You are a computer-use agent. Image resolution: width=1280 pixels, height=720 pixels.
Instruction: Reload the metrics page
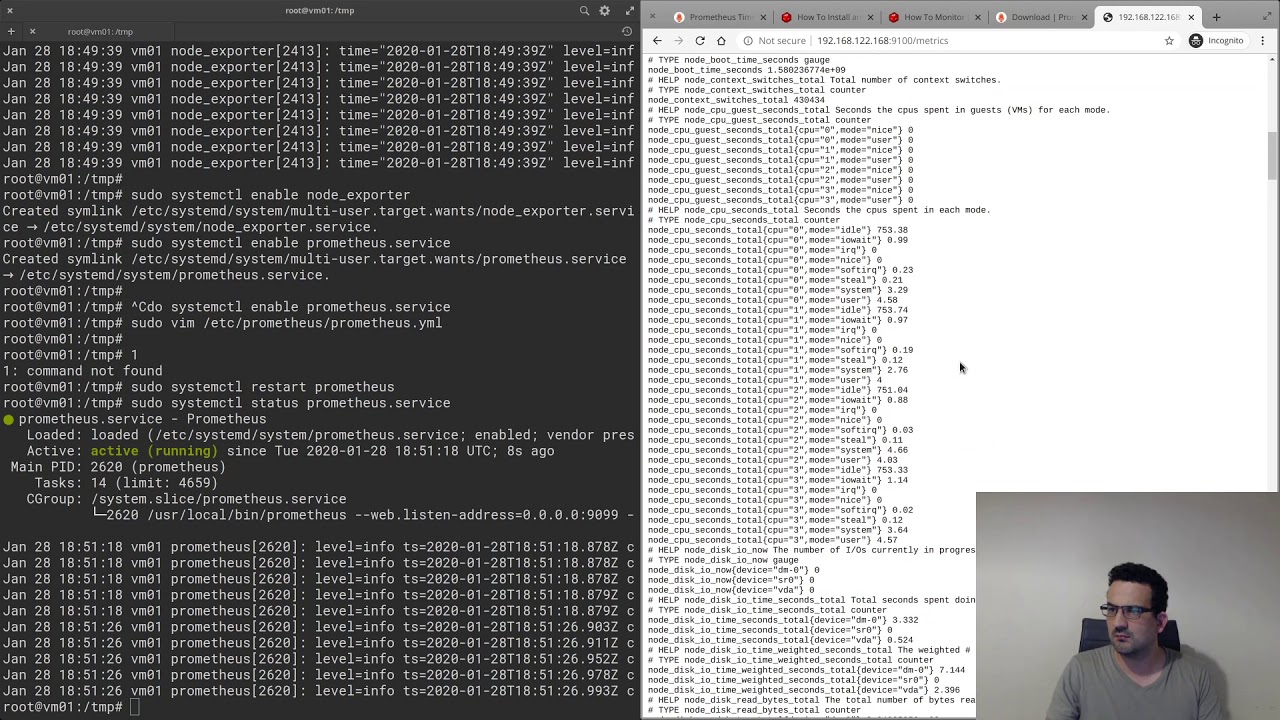(x=700, y=41)
